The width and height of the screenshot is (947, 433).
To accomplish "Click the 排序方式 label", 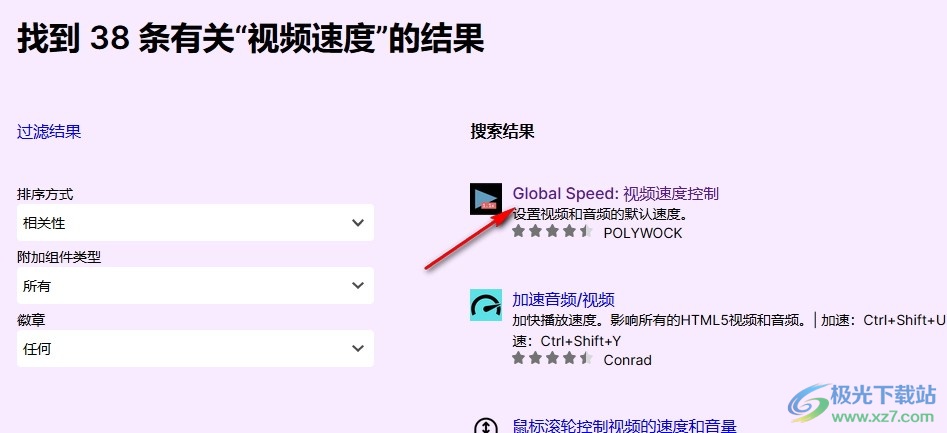I will (45, 194).
